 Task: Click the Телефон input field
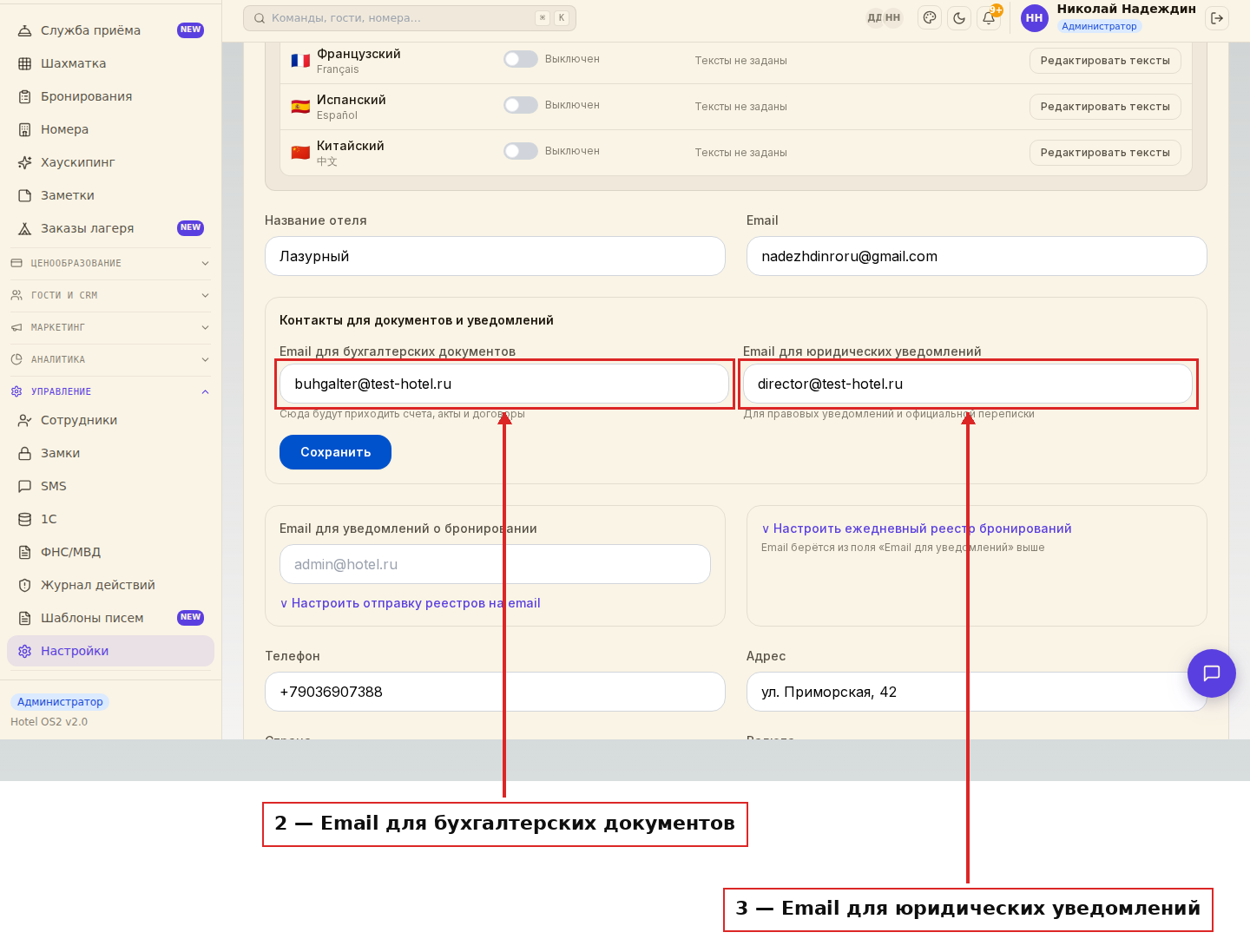coord(495,692)
